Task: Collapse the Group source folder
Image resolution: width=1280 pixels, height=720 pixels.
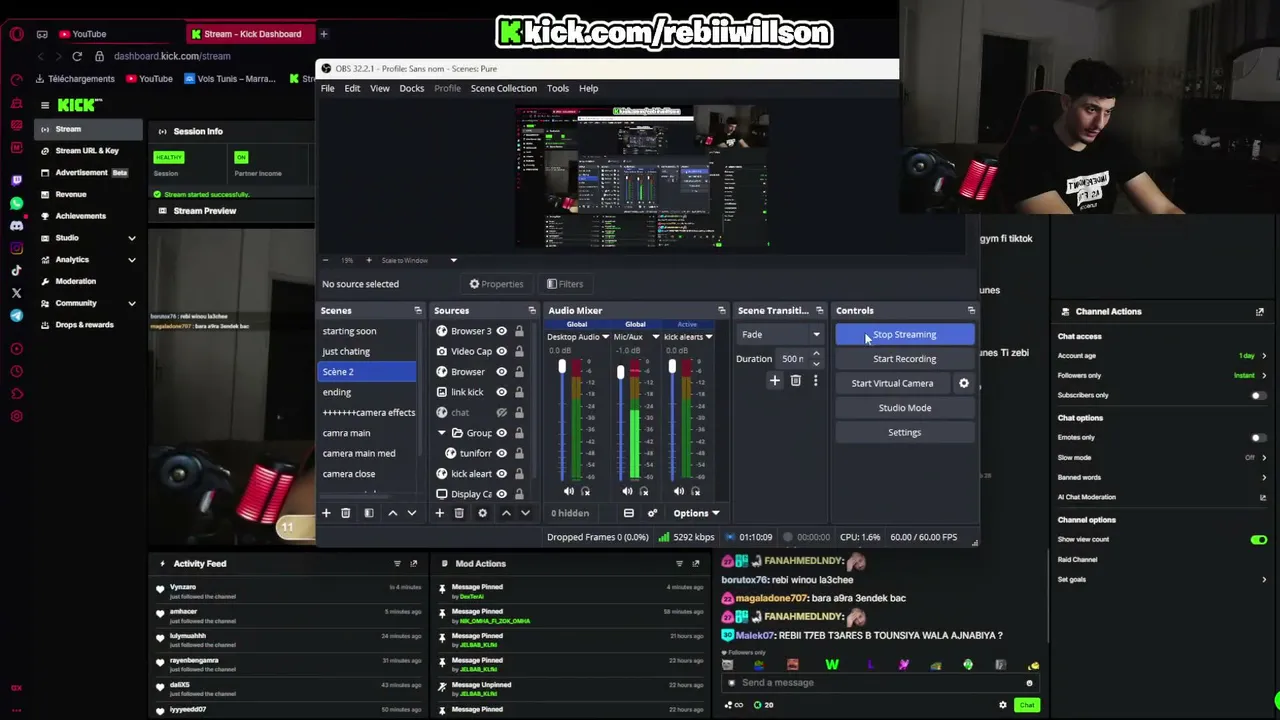Action: click(x=441, y=433)
